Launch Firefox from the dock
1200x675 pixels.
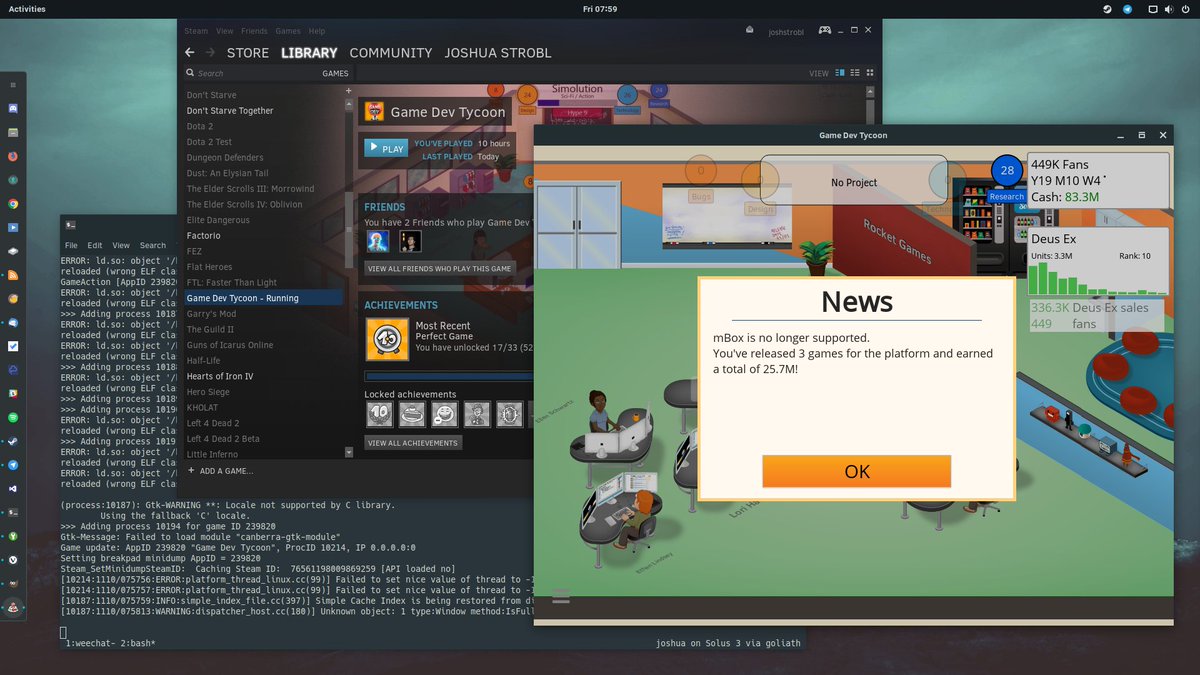(x=13, y=156)
